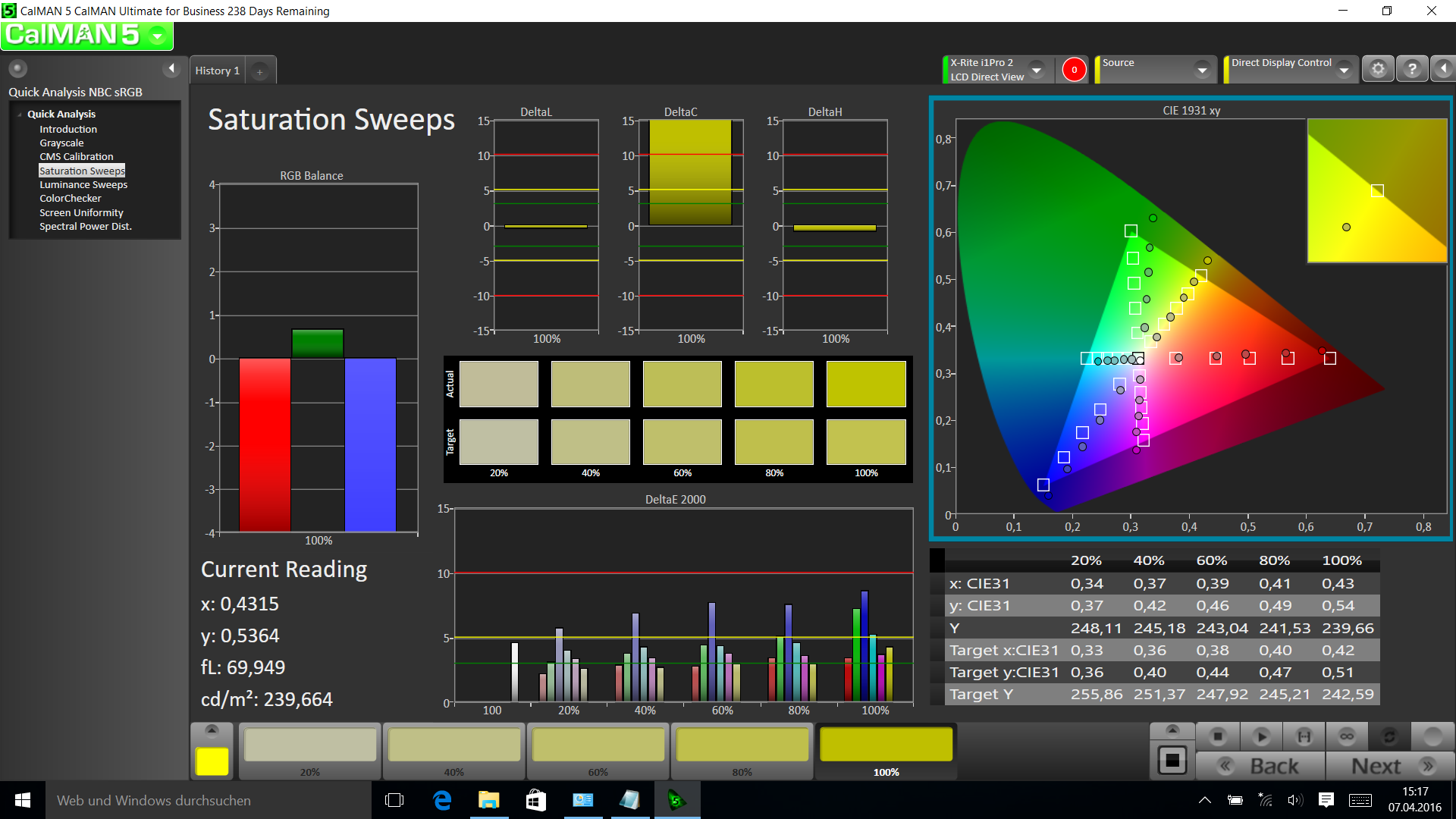Toggle the auto-advance refresh icon
1456x819 pixels.
1389,736
